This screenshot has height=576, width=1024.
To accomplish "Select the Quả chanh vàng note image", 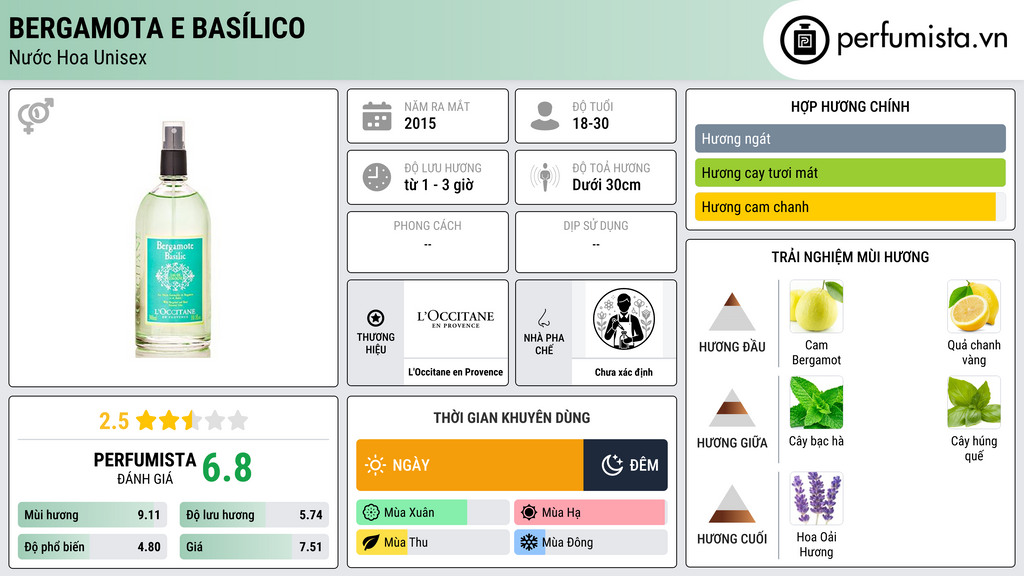I will click(974, 306).
